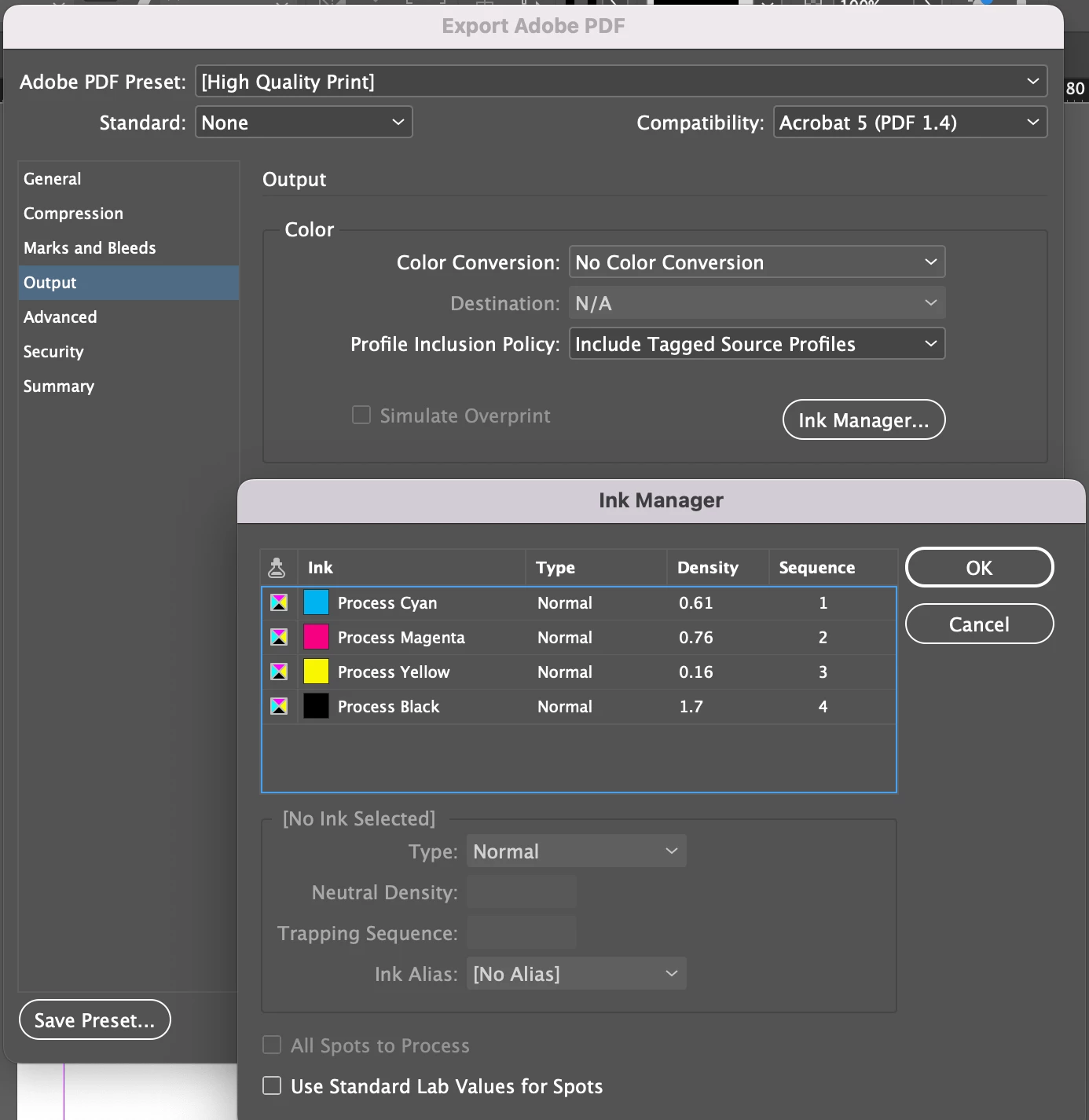Click the ink bottle column header icon

(x=277, y=567)
